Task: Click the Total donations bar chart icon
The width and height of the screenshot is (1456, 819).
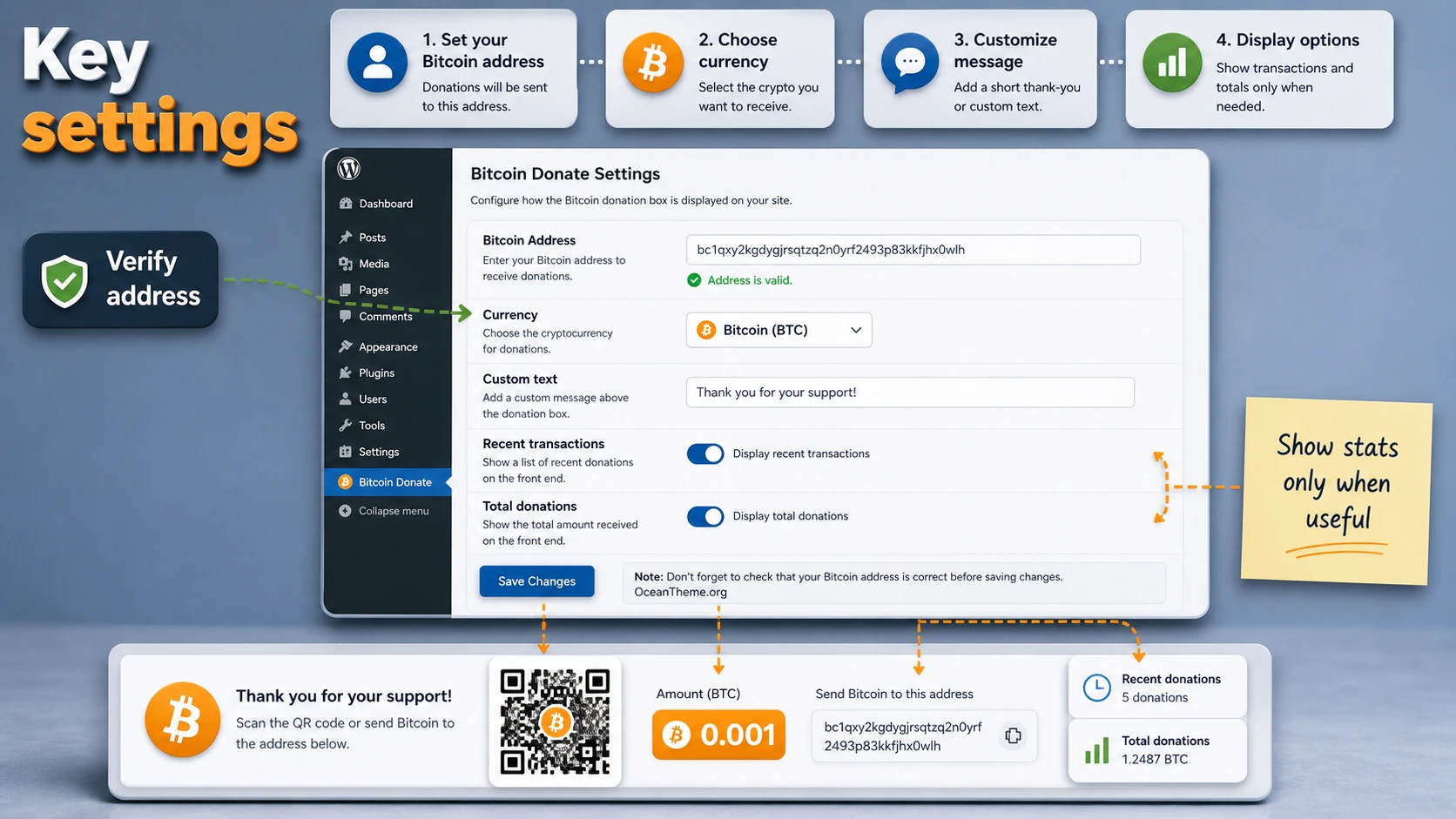Action: [x=1097, y=750]
